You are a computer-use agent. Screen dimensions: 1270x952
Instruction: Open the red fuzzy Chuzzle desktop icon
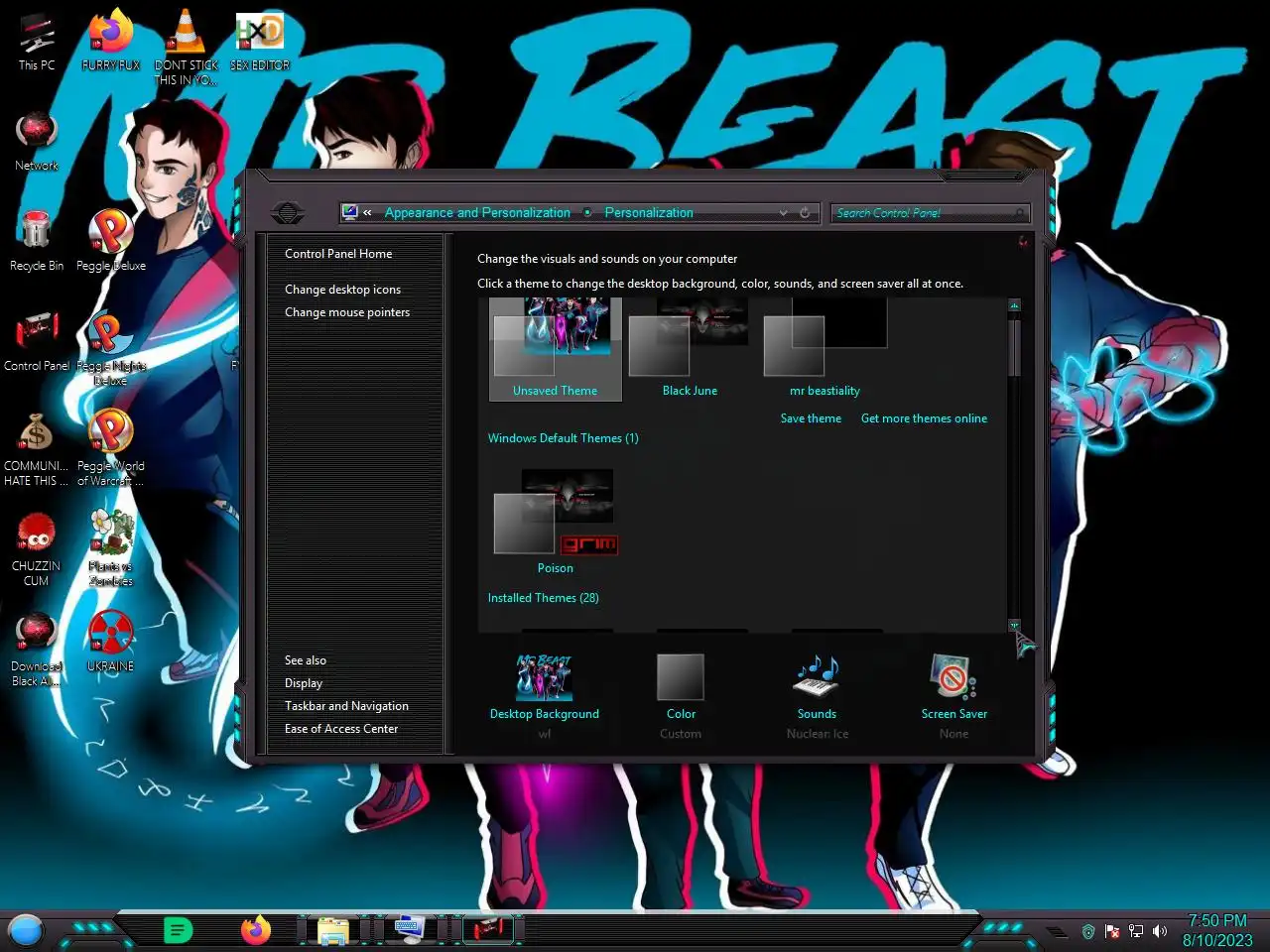pyautogui.click(x=37, y=550)
